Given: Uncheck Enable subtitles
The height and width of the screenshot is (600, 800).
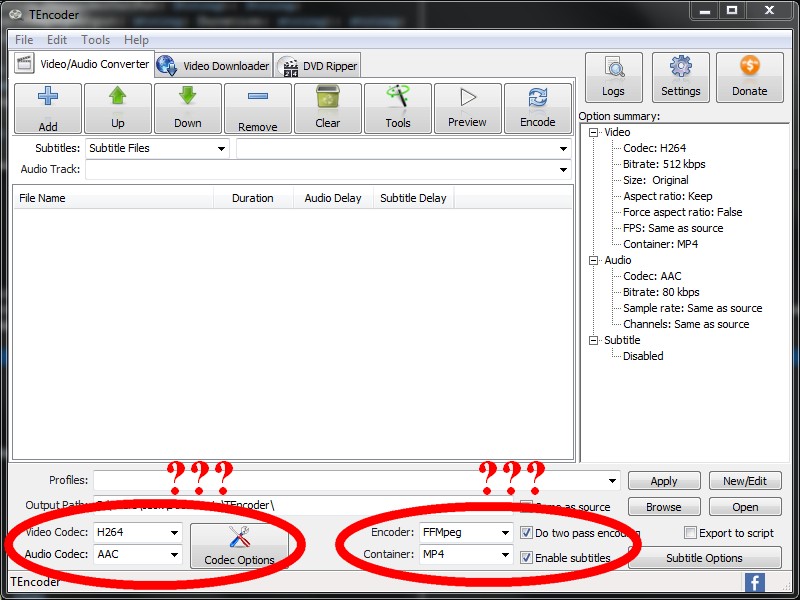Looking at the screenshot, I should coord(526,557).
